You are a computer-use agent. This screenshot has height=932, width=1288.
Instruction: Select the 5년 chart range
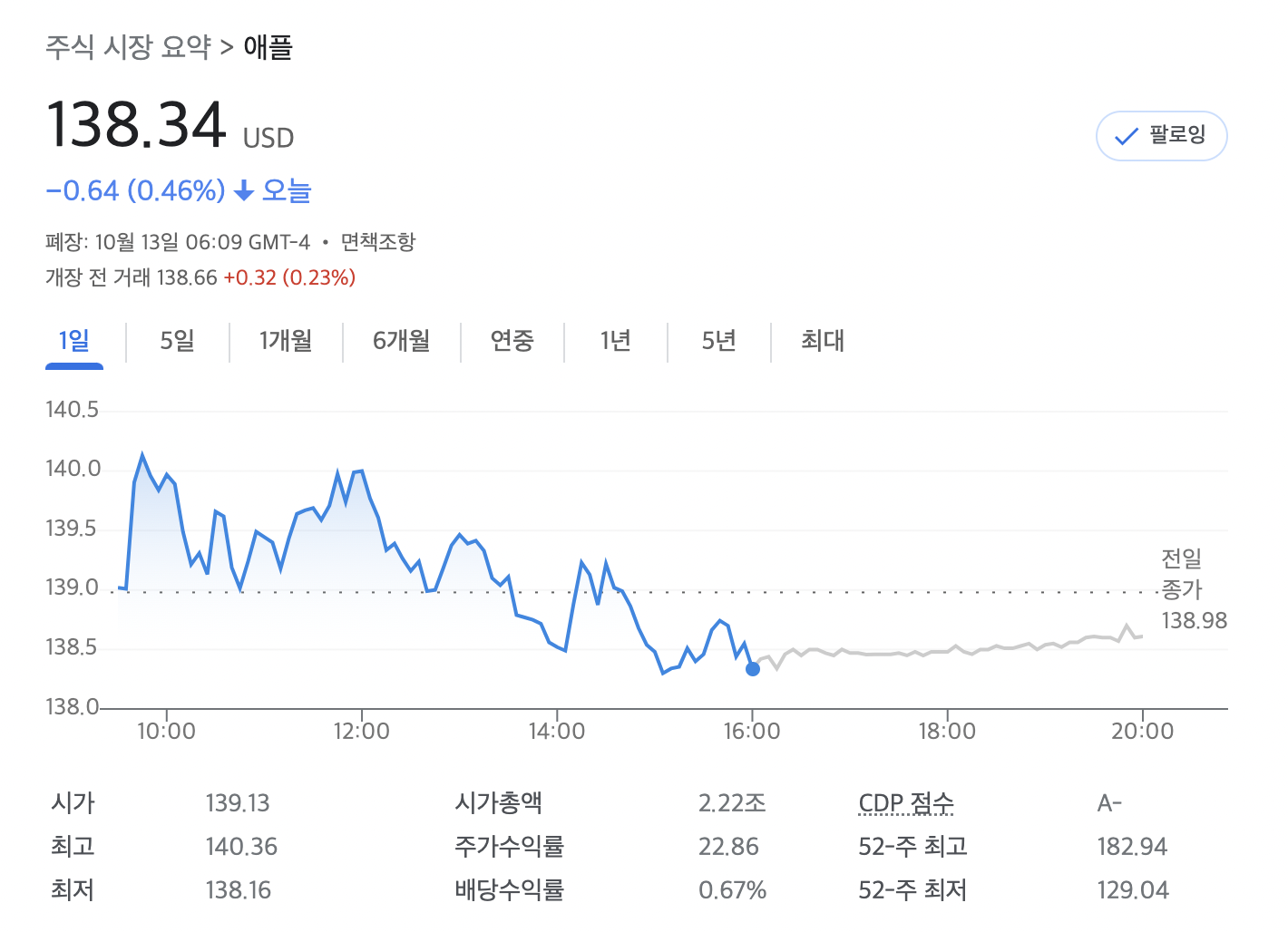click(x=719, y=342)
